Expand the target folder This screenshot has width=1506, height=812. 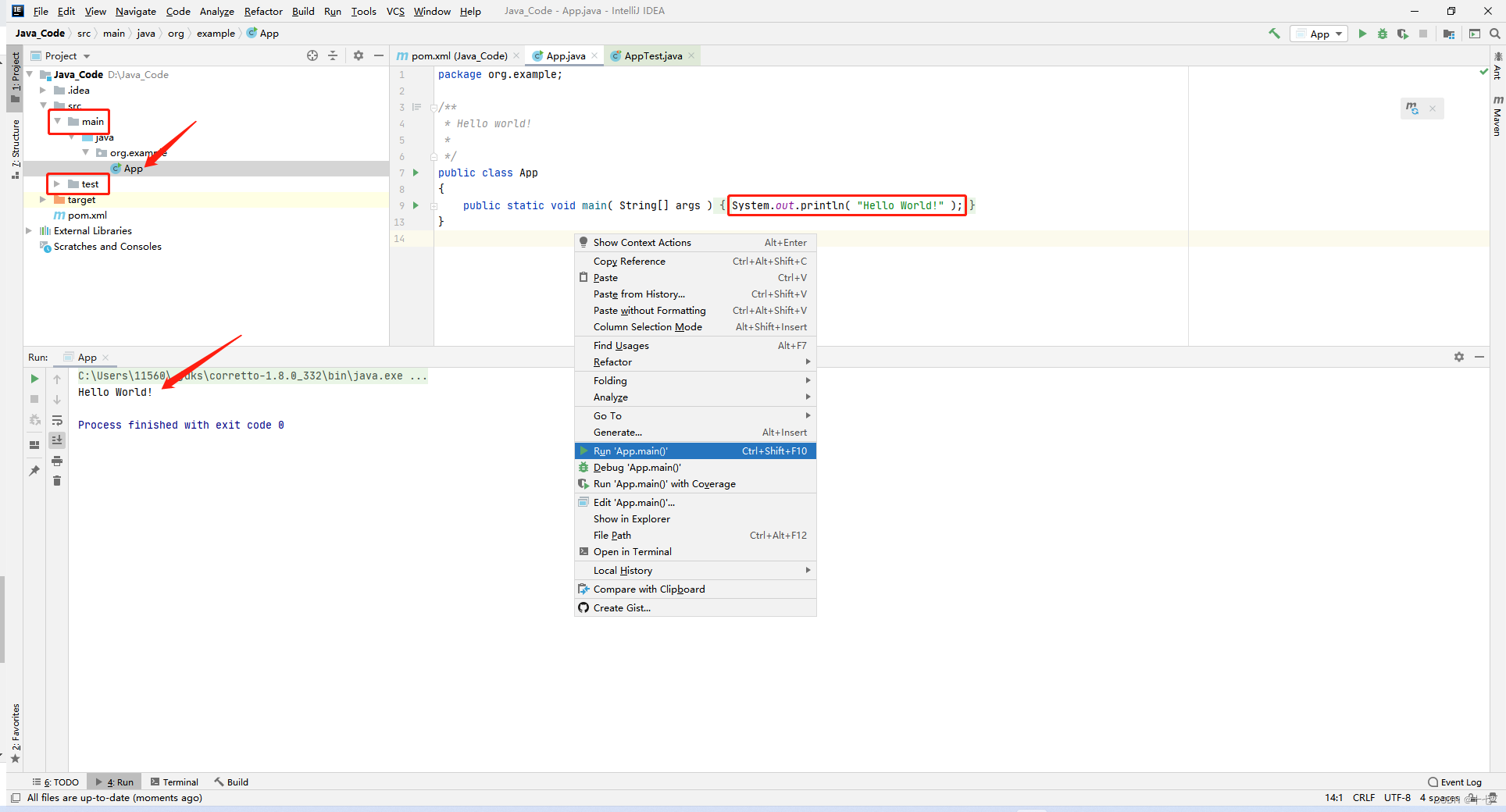(43, 199)
